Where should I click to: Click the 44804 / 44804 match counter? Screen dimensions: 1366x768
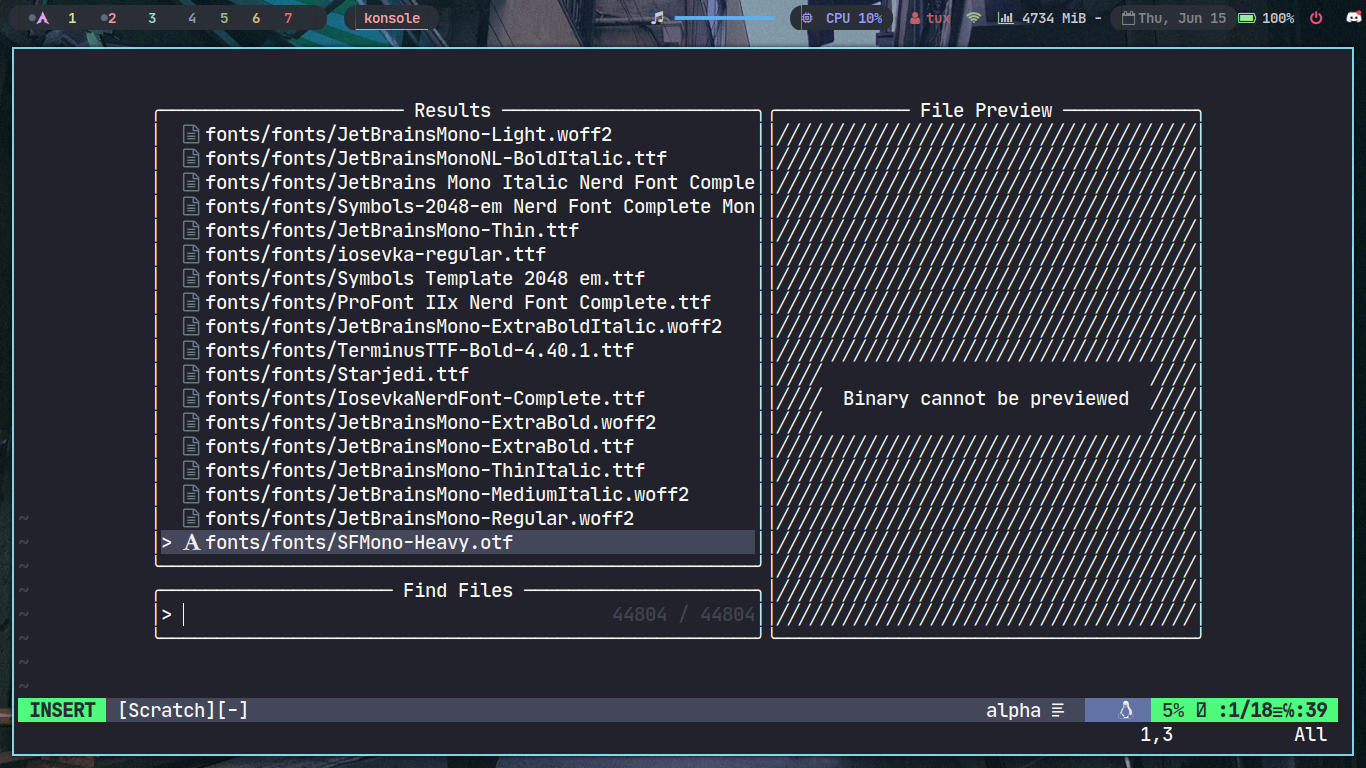point(684,614)
